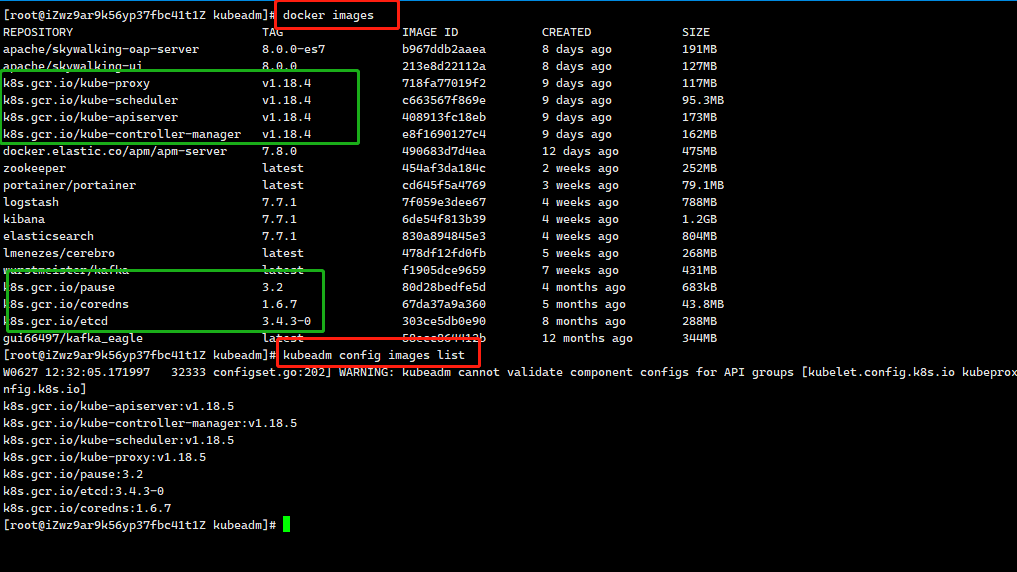Click image ID e8f1690127c4
Viewport: 1017px width, 572px height.
coord(444,134)
